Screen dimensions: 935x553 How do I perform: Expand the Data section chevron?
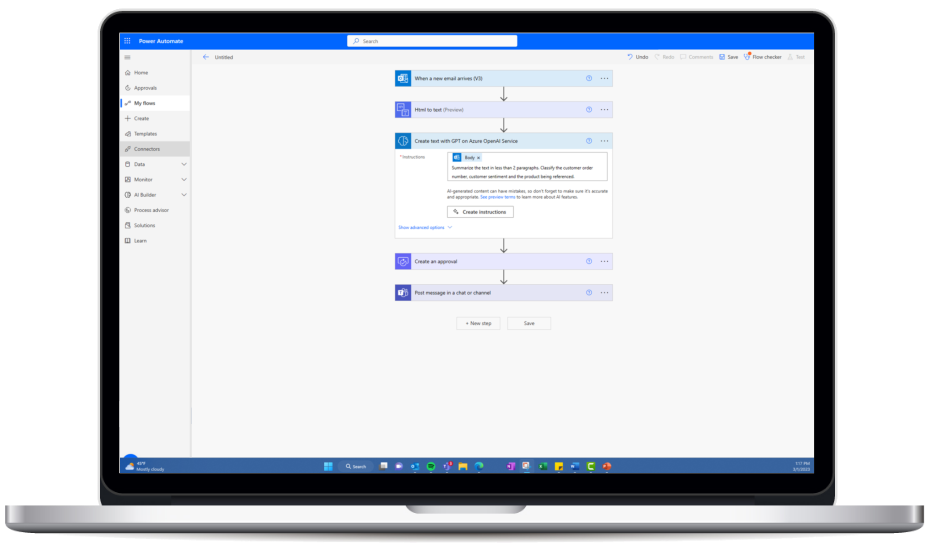(184, 164)
